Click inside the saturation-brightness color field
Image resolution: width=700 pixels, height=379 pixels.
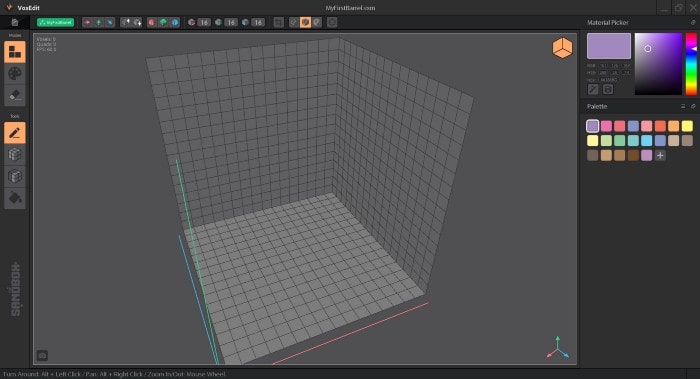pyautogui.click(x=658, y=64)
